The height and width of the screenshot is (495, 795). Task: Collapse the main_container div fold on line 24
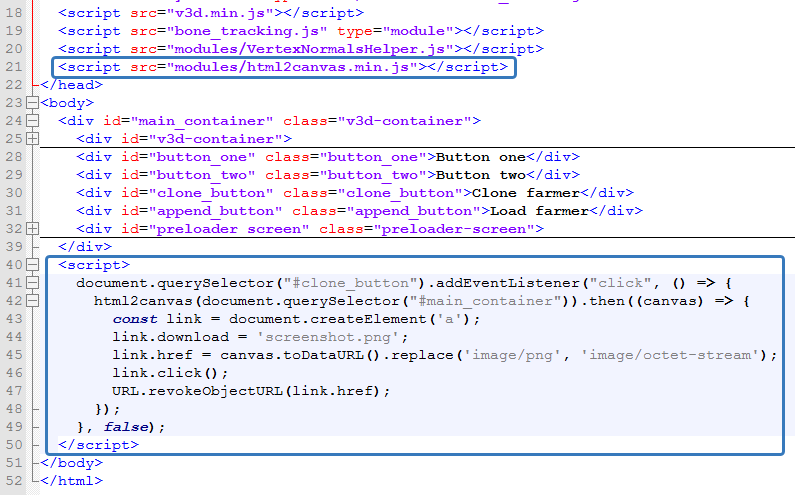pos(32,121)
